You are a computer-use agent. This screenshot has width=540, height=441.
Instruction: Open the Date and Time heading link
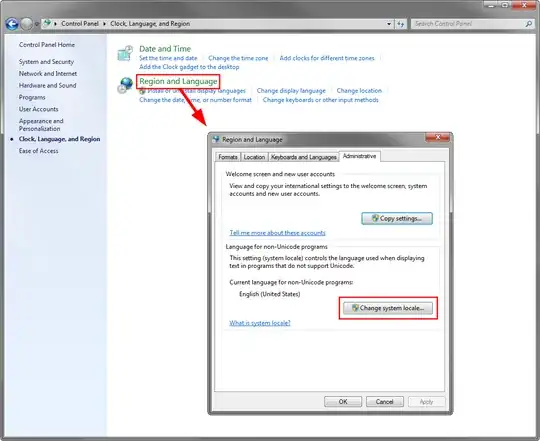tap(165, 49)
